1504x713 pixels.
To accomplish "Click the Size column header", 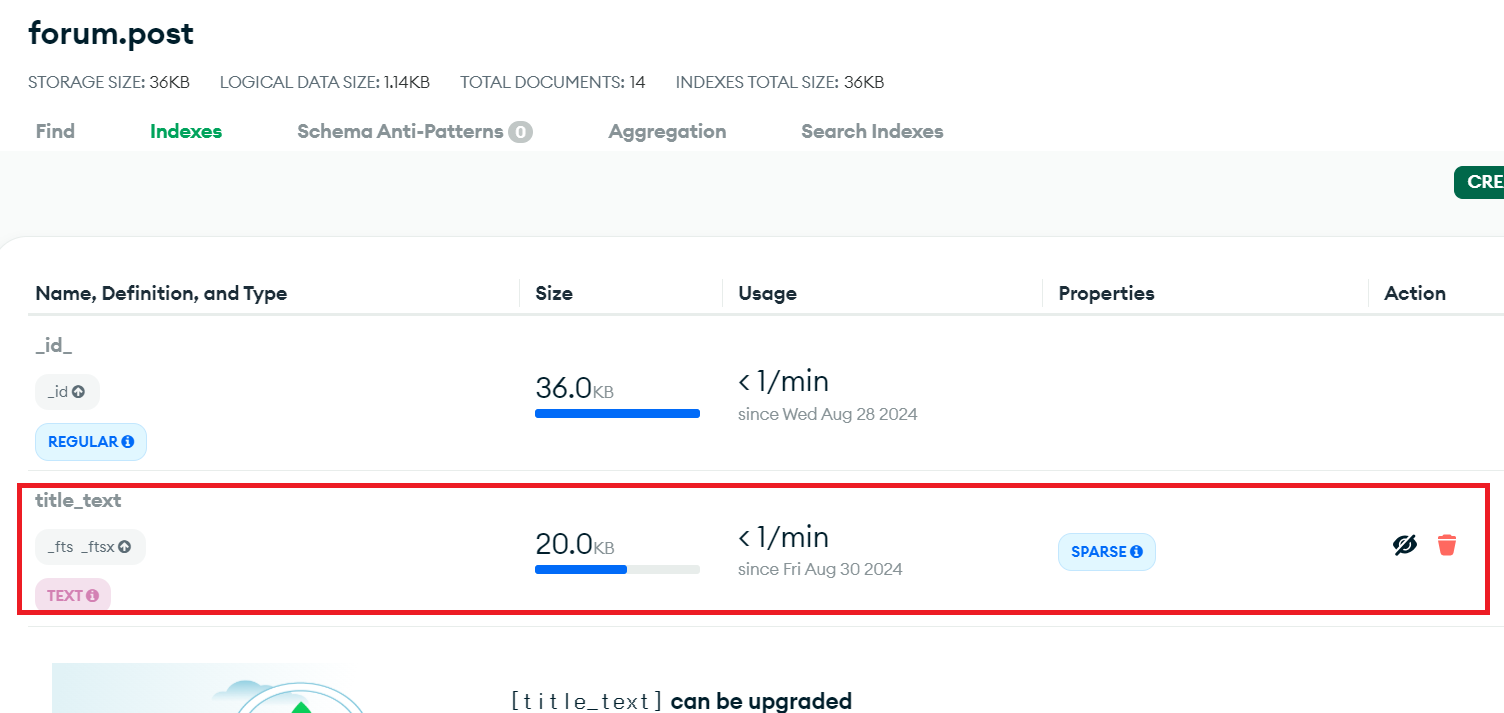I will (554, 293).
